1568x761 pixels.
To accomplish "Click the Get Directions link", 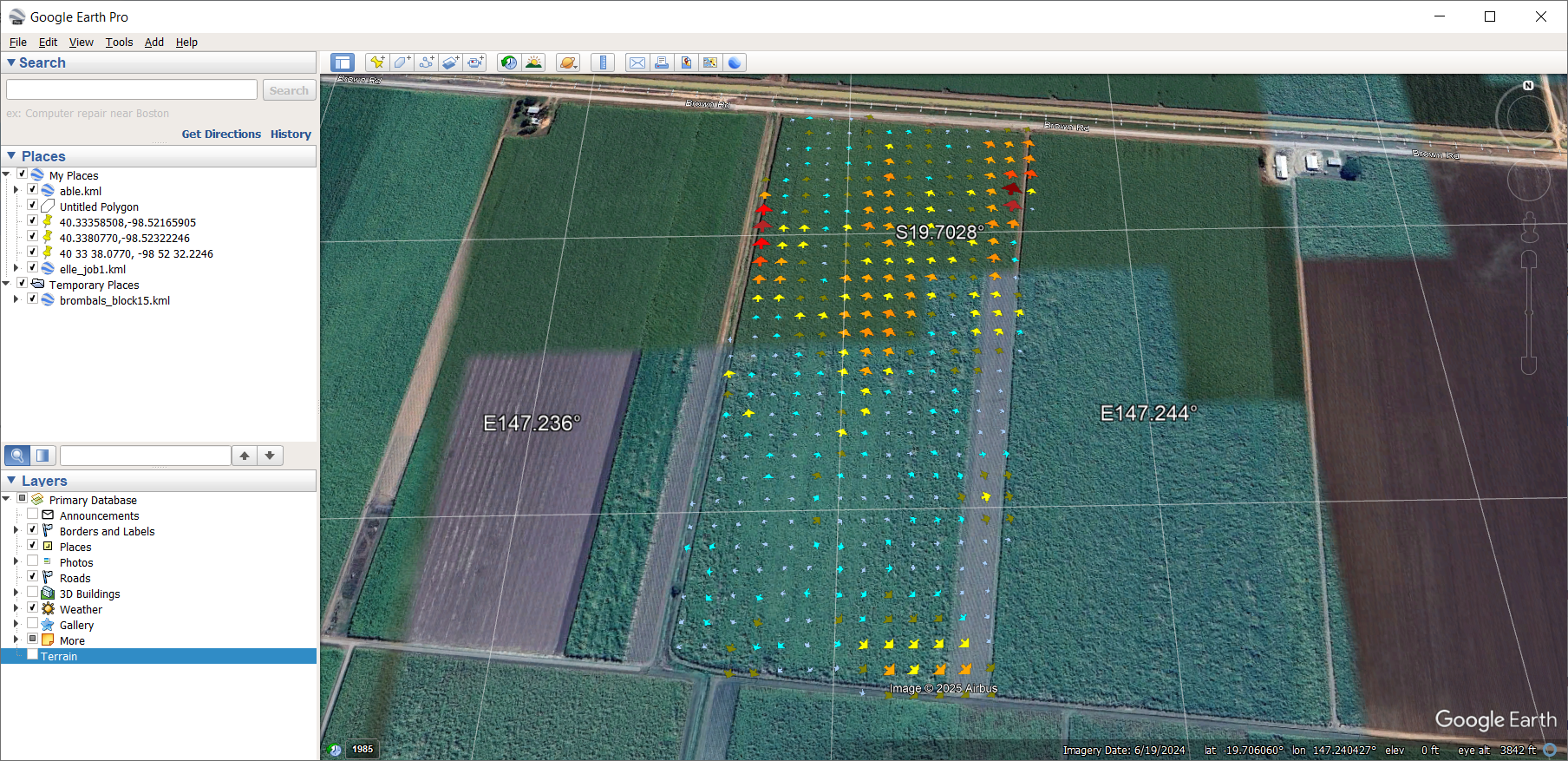I will pos(221,134).
